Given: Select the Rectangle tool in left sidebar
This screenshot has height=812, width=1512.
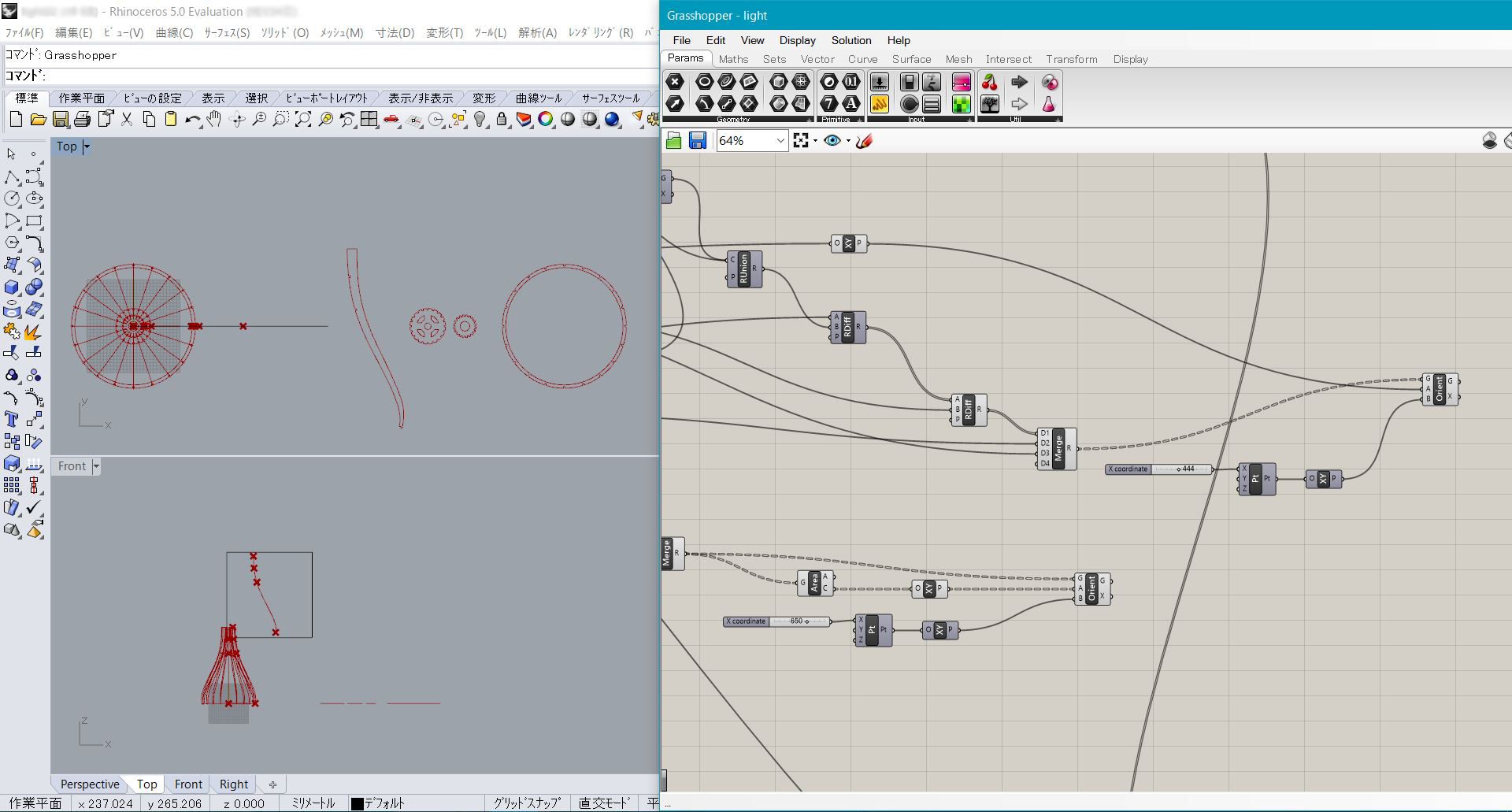Looking at the screenshot, I should click(34, 221).
